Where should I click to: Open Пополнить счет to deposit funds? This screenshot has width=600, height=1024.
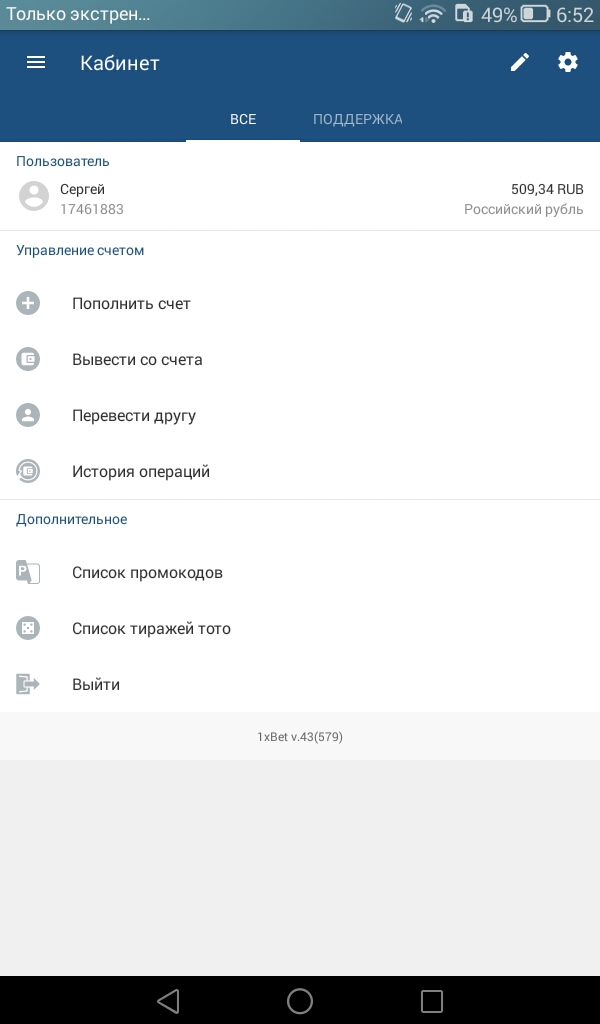(x=300, y=303)
